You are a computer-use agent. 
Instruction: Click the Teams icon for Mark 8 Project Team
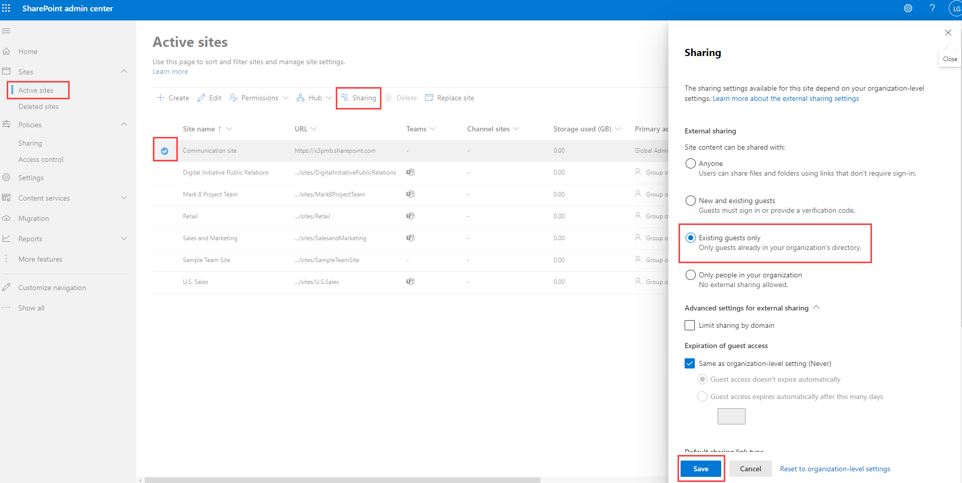410,195
